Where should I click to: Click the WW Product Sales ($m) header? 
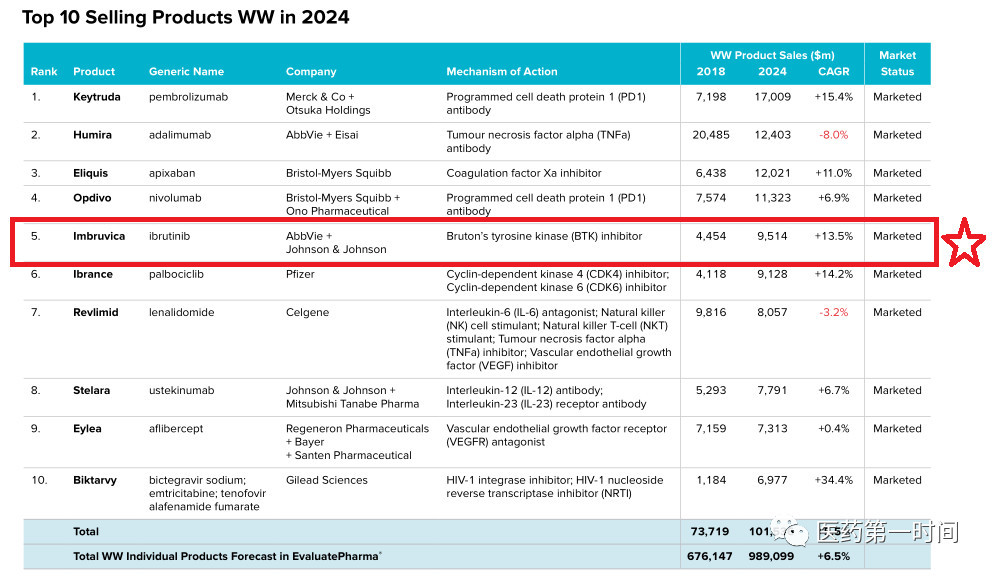772,55
